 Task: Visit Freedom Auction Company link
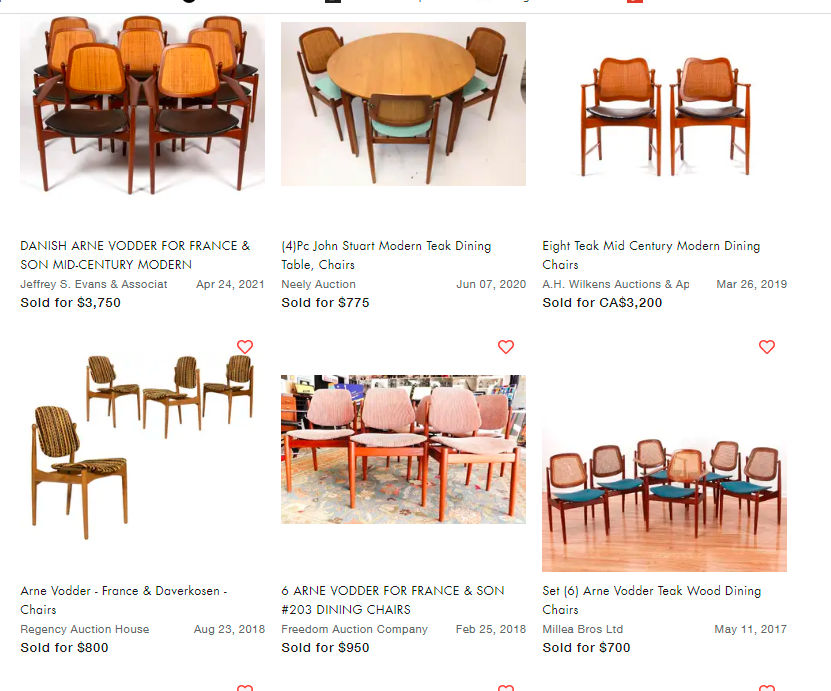pos(355,629)
